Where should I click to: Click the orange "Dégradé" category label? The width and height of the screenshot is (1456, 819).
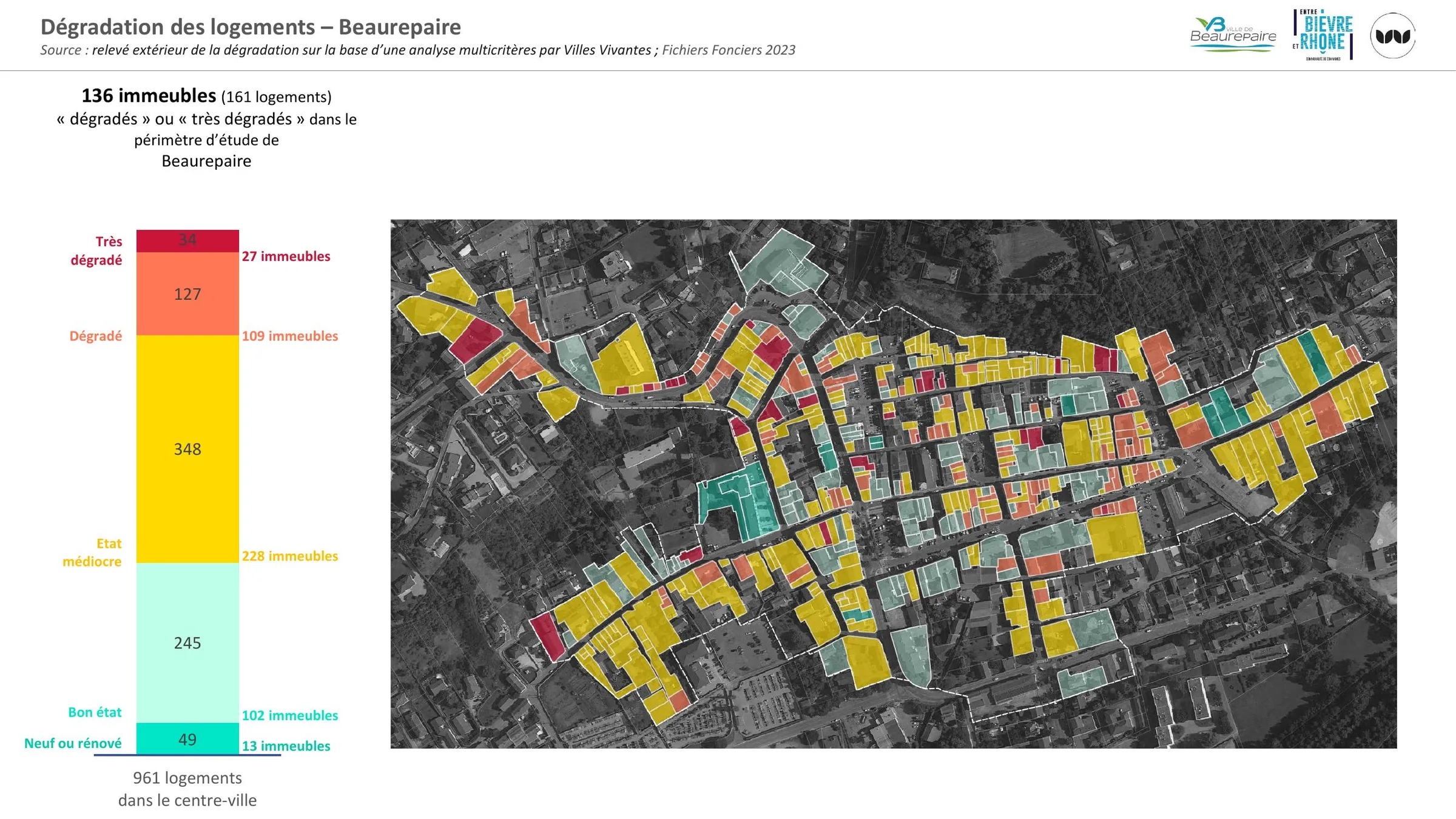[96, 335]
